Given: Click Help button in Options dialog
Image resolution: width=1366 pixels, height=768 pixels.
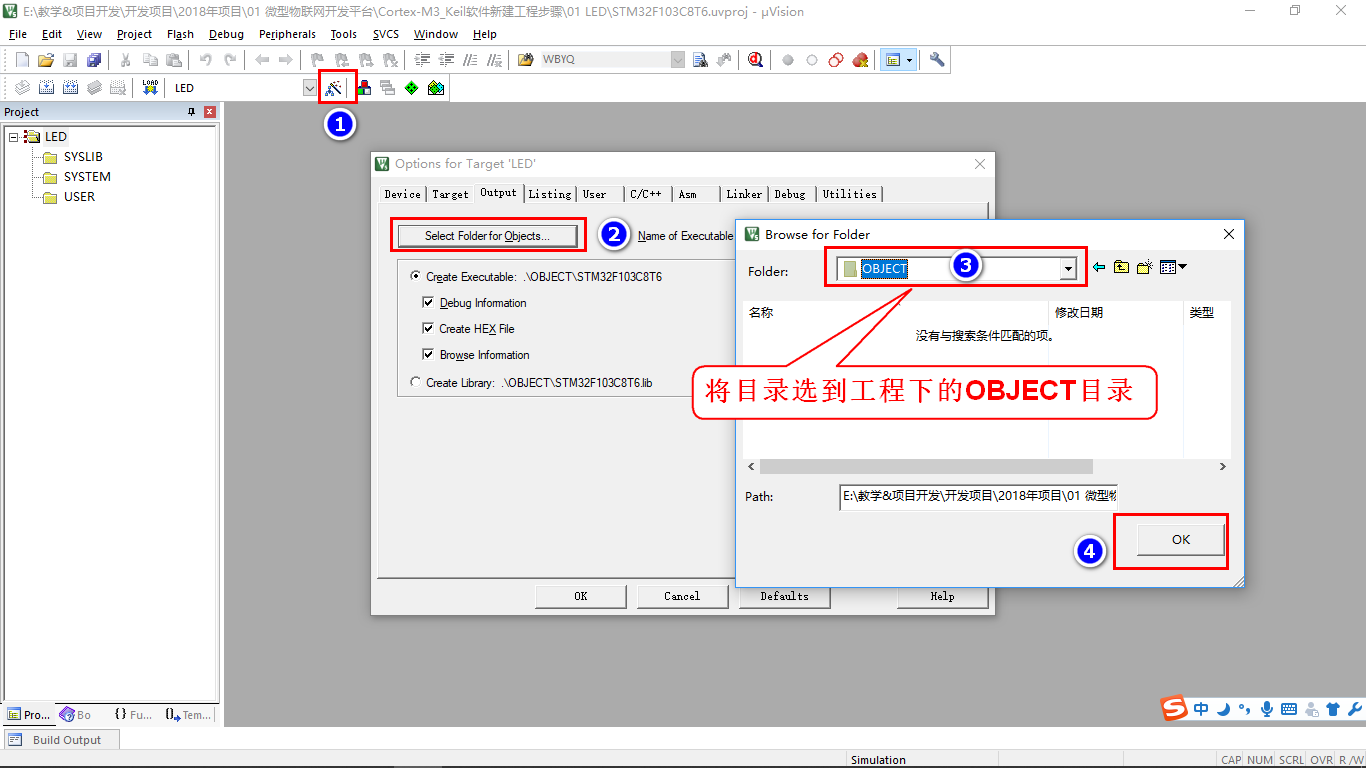Looking at the screenshot, I should 942,596.
